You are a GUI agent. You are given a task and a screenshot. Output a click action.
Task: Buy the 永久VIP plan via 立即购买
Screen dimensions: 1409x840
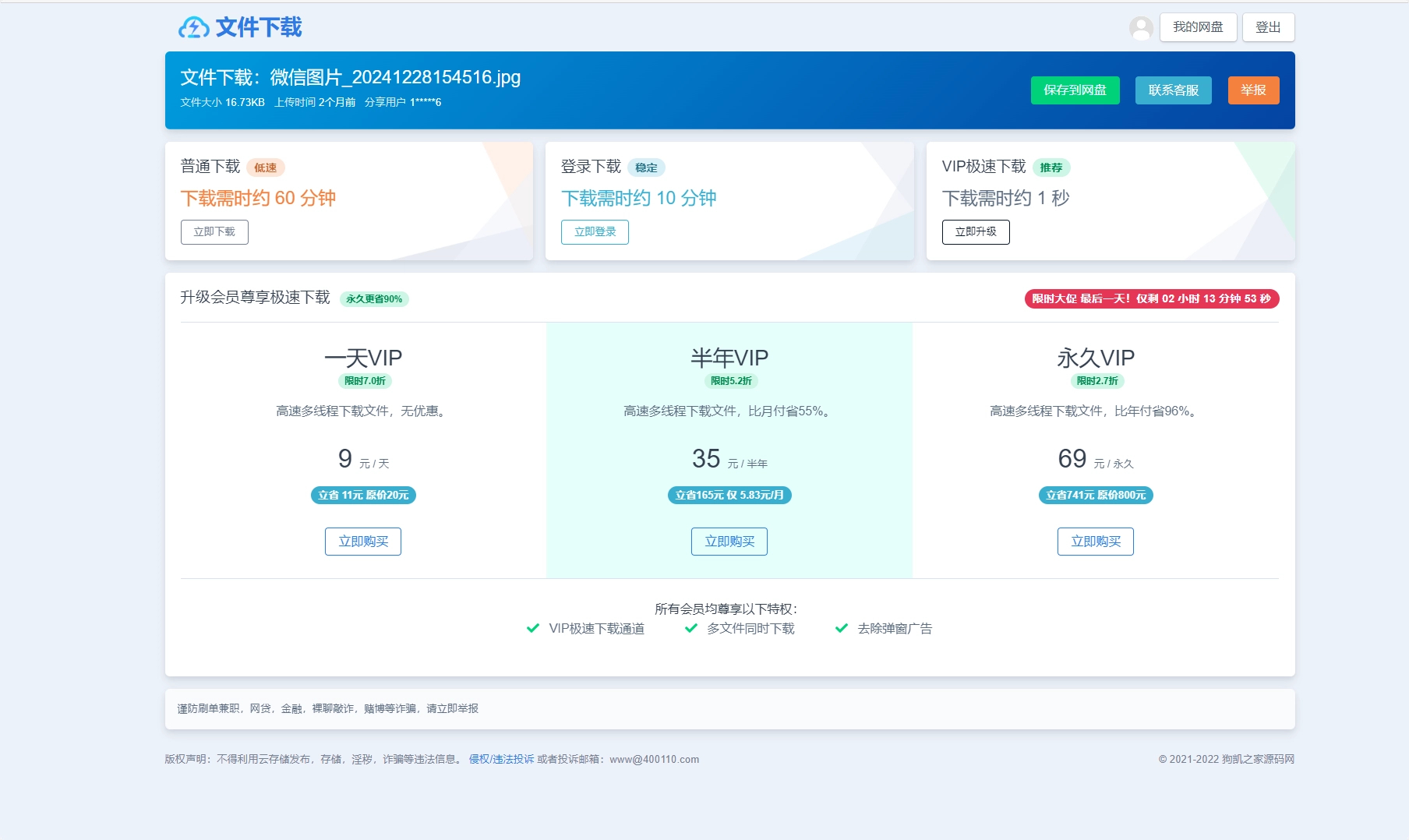1096,542
